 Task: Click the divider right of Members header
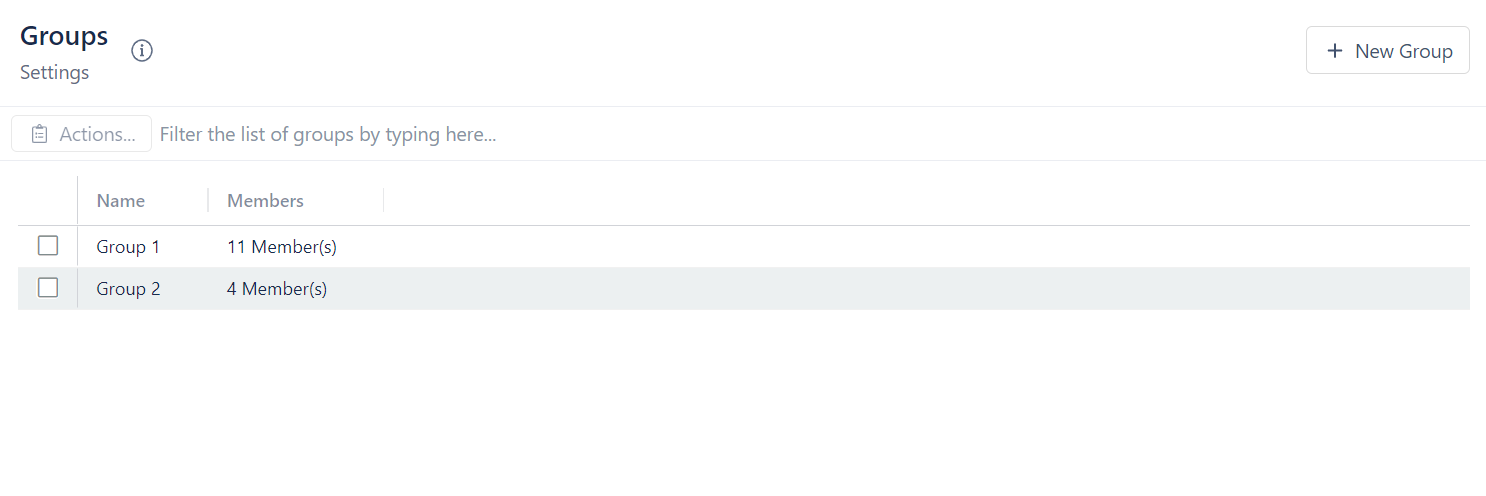coord(384,201)
